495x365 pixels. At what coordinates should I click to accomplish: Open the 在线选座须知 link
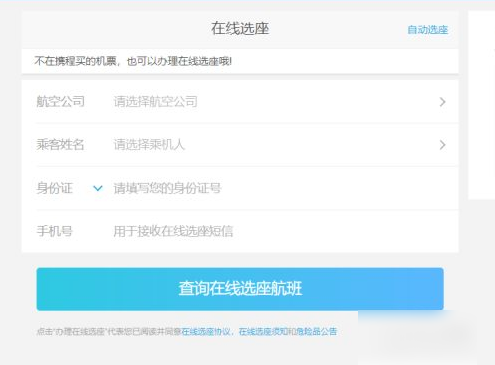[x=263, y=332]
